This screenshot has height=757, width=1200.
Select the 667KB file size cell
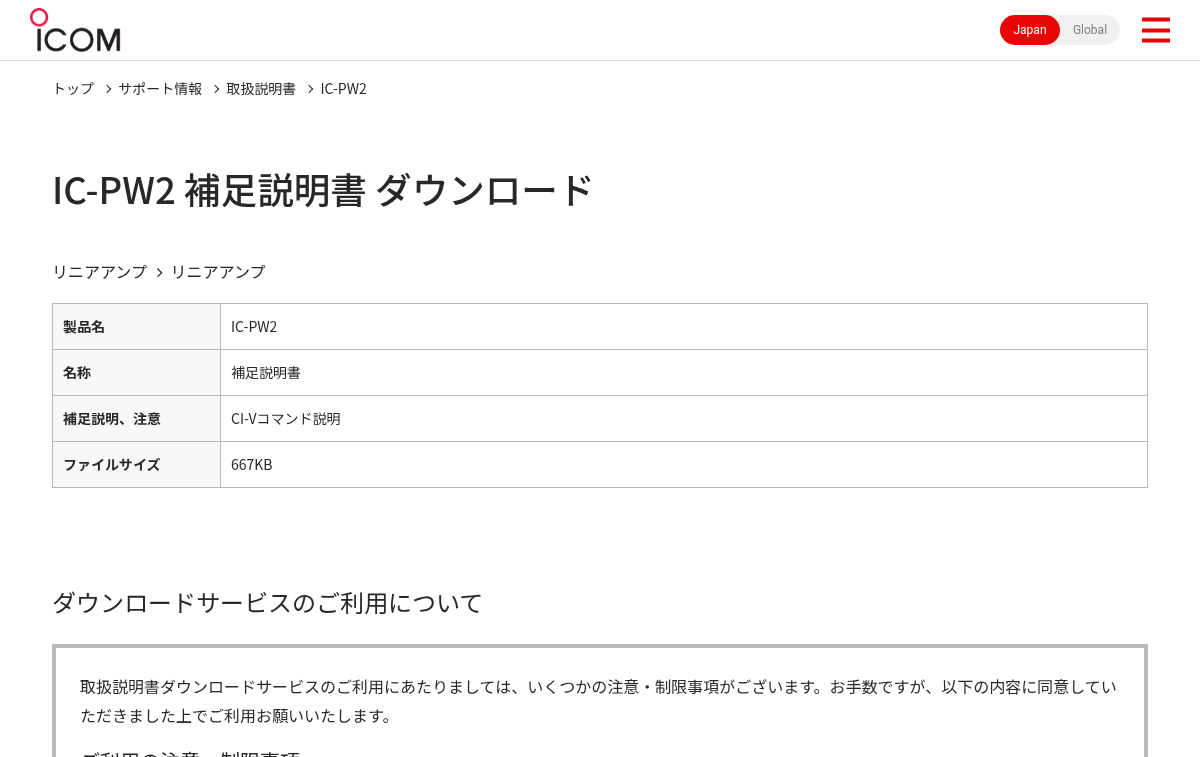[684, 465]
